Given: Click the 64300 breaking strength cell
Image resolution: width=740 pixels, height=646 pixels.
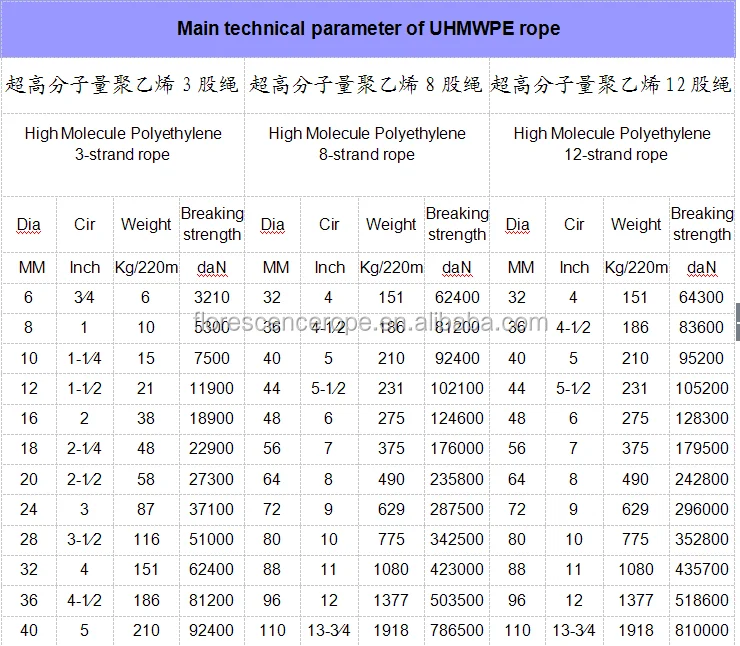Looking at the screenshot, I should tap(701, 297).
